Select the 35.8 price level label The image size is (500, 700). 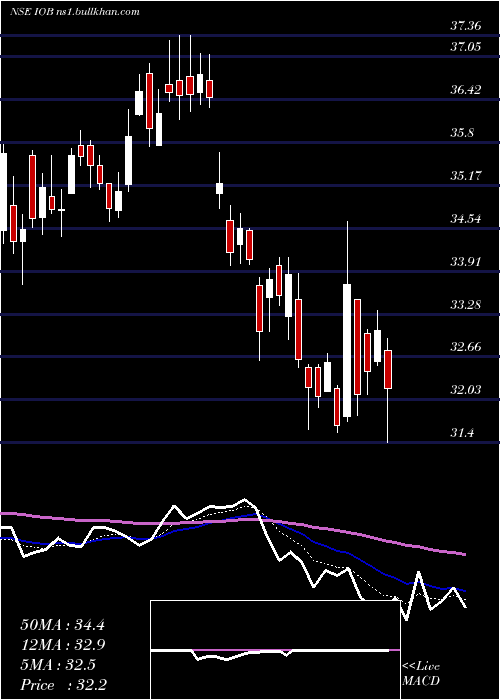[x=462, y=133]
